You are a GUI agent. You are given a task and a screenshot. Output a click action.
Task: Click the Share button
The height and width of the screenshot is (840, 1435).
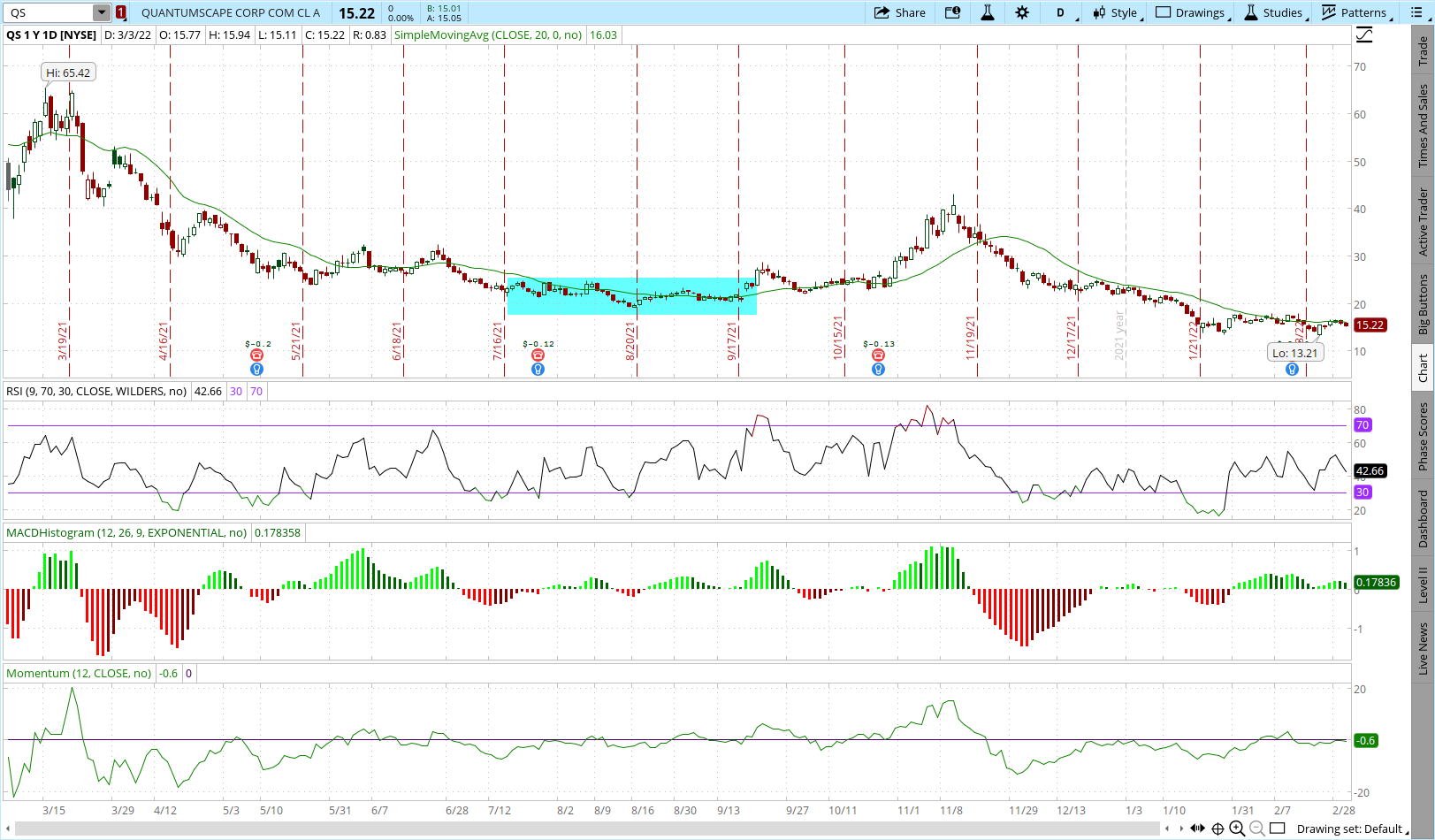[900, 12]
